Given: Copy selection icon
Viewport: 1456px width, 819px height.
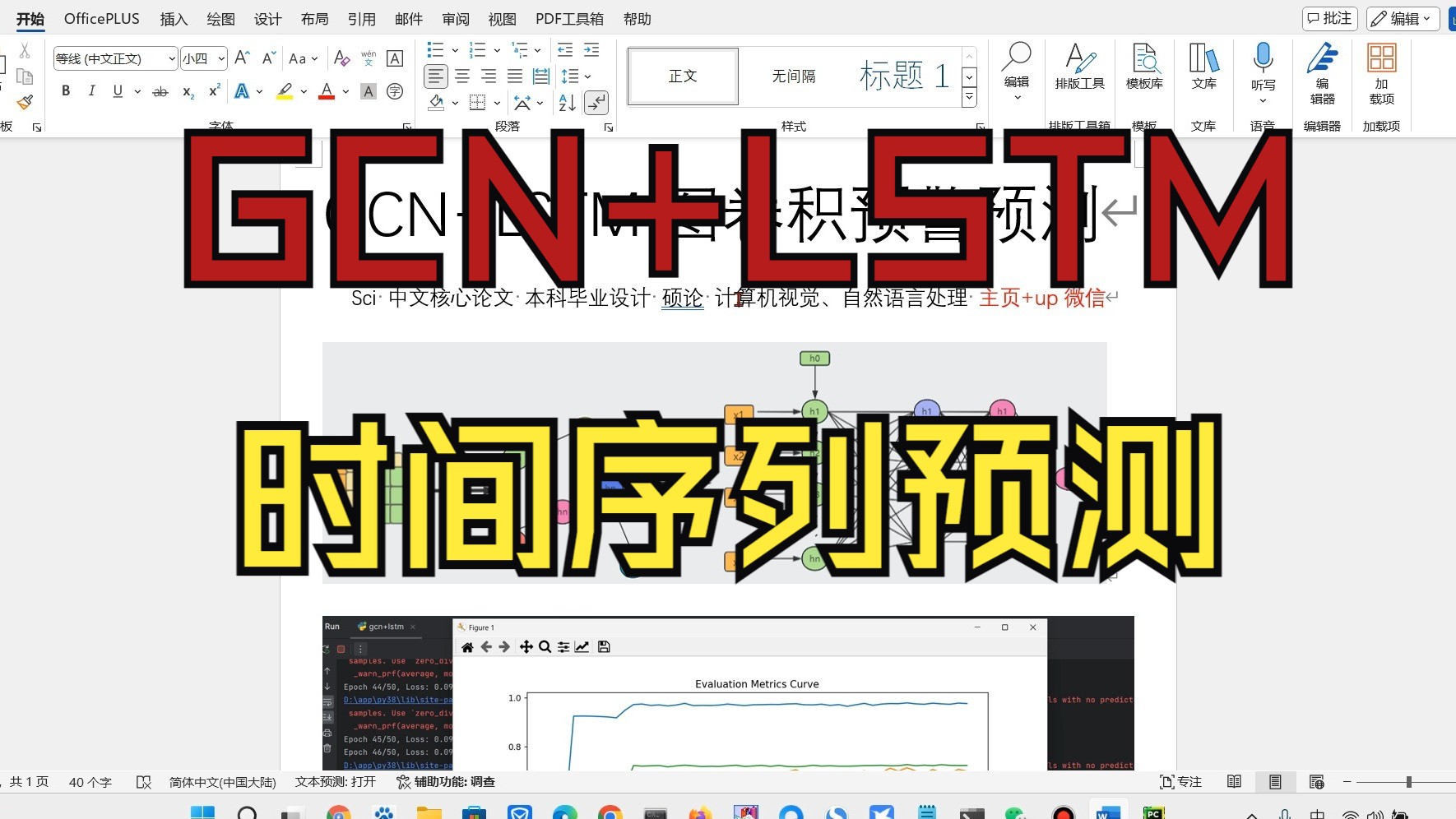Looking at the screenshot, I should tap(25, 76).
